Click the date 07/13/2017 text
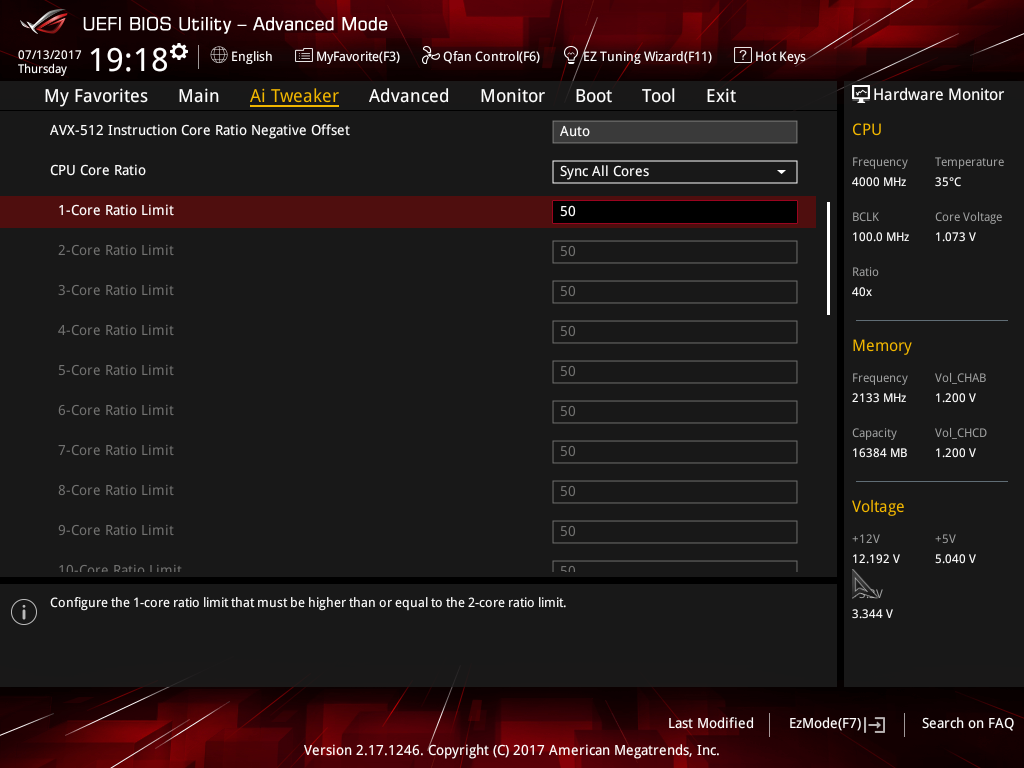The height and width of the screenshot is (768, 1024). pos(50,55)
